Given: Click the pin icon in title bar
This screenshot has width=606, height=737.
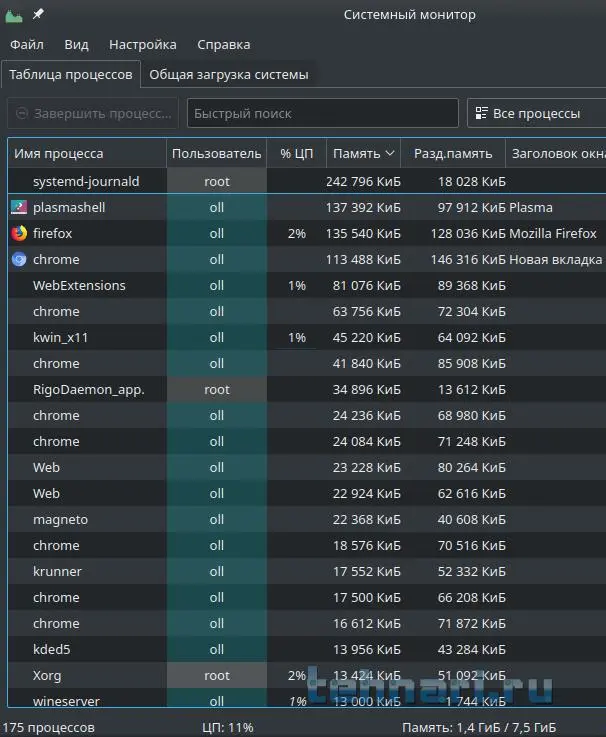Looking at the screenshot, I should (38, 14).
